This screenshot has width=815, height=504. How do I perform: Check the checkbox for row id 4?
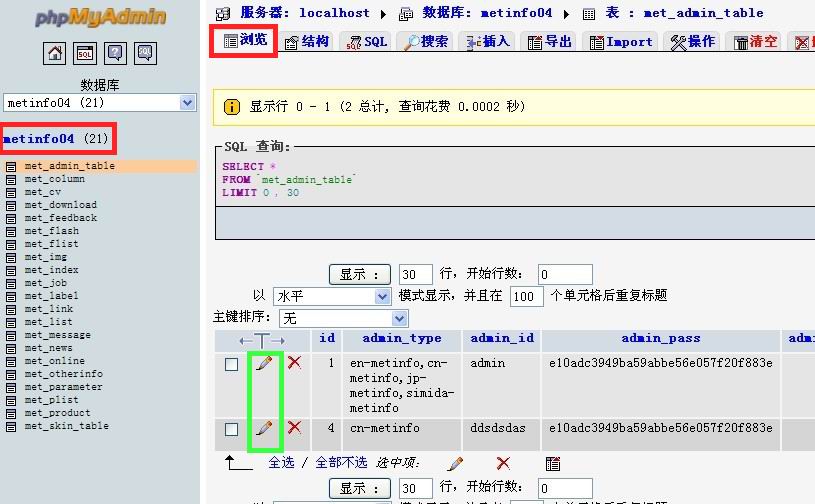(232, 429)
